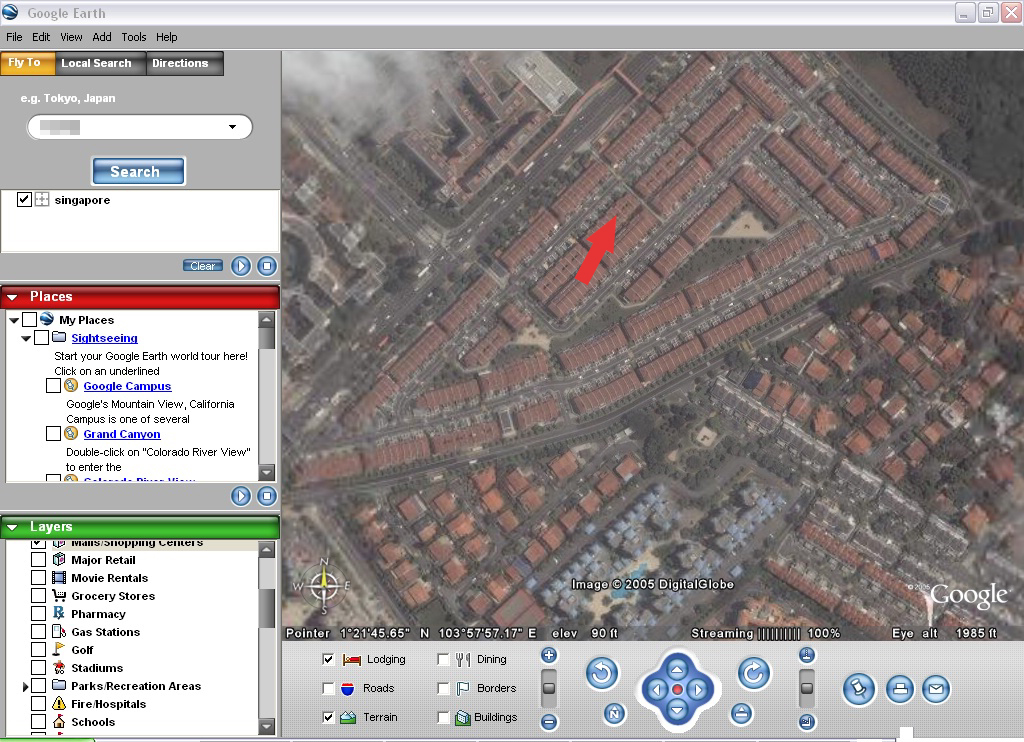This screenshot has width=1024, height=742.
Task: Collapse the Places panel
Action: pyautogui.click(x=12, y=297)
